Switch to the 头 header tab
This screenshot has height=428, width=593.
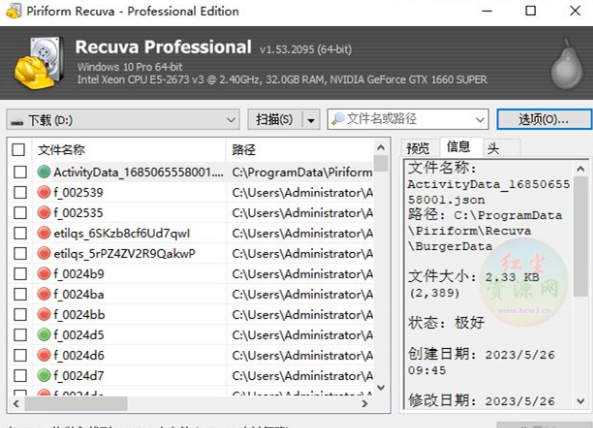[x=493, y=148]
